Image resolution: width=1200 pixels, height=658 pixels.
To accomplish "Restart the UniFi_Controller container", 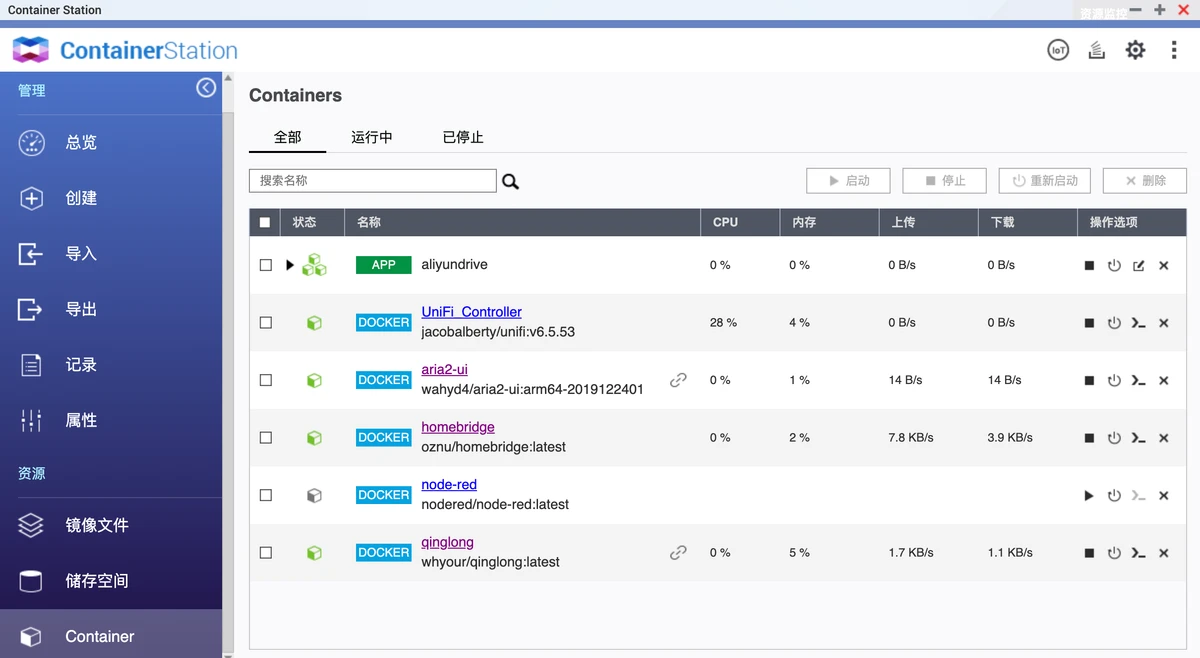I will coord(1114,323).
